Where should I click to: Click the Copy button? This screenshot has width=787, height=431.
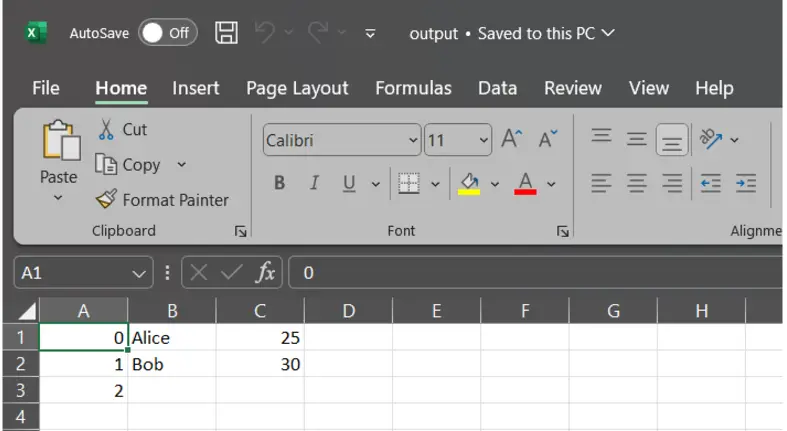pyautogui.click(x=128, y=165)
